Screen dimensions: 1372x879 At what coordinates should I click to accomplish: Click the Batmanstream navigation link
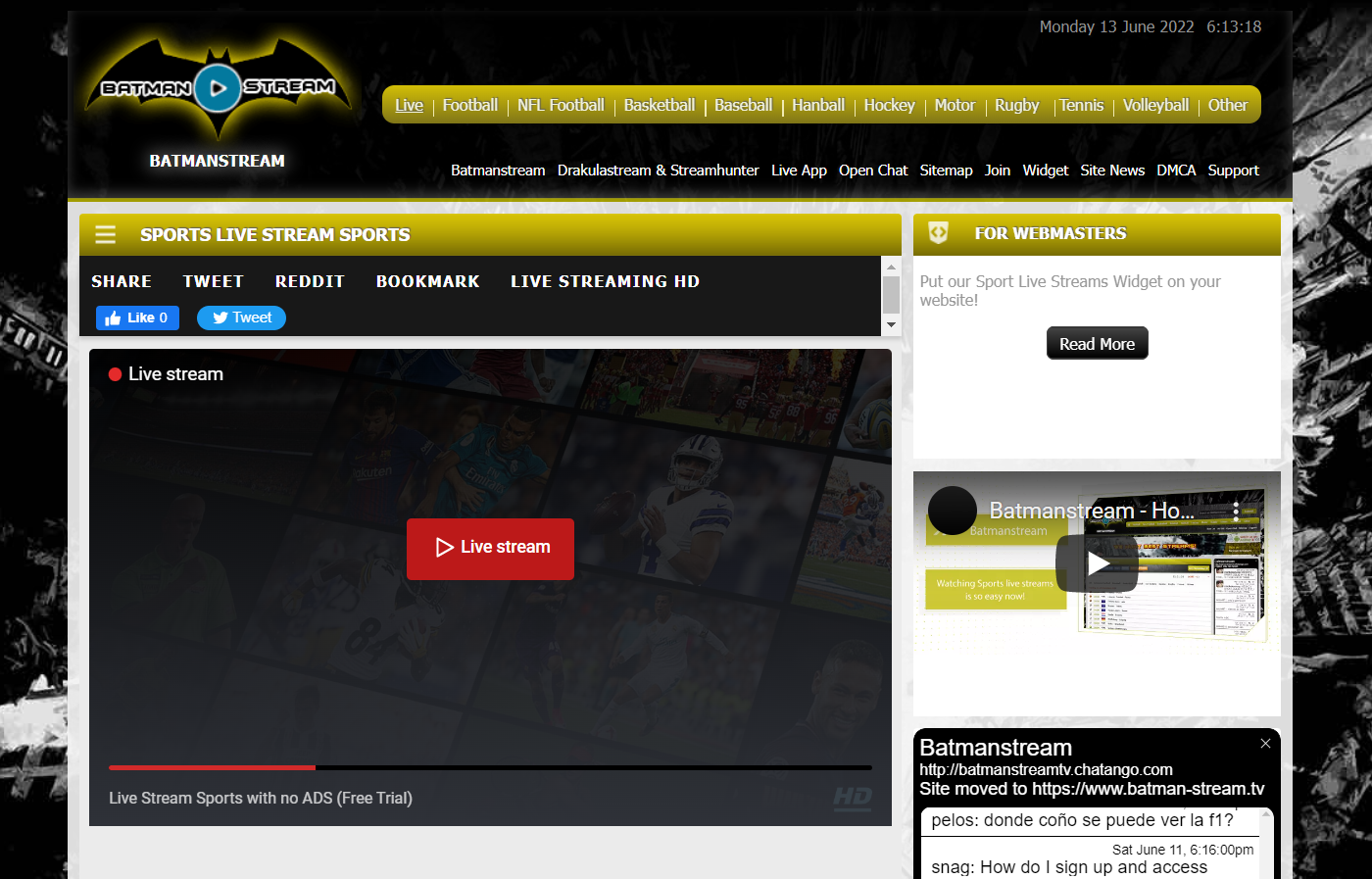(x=498, y=171)
